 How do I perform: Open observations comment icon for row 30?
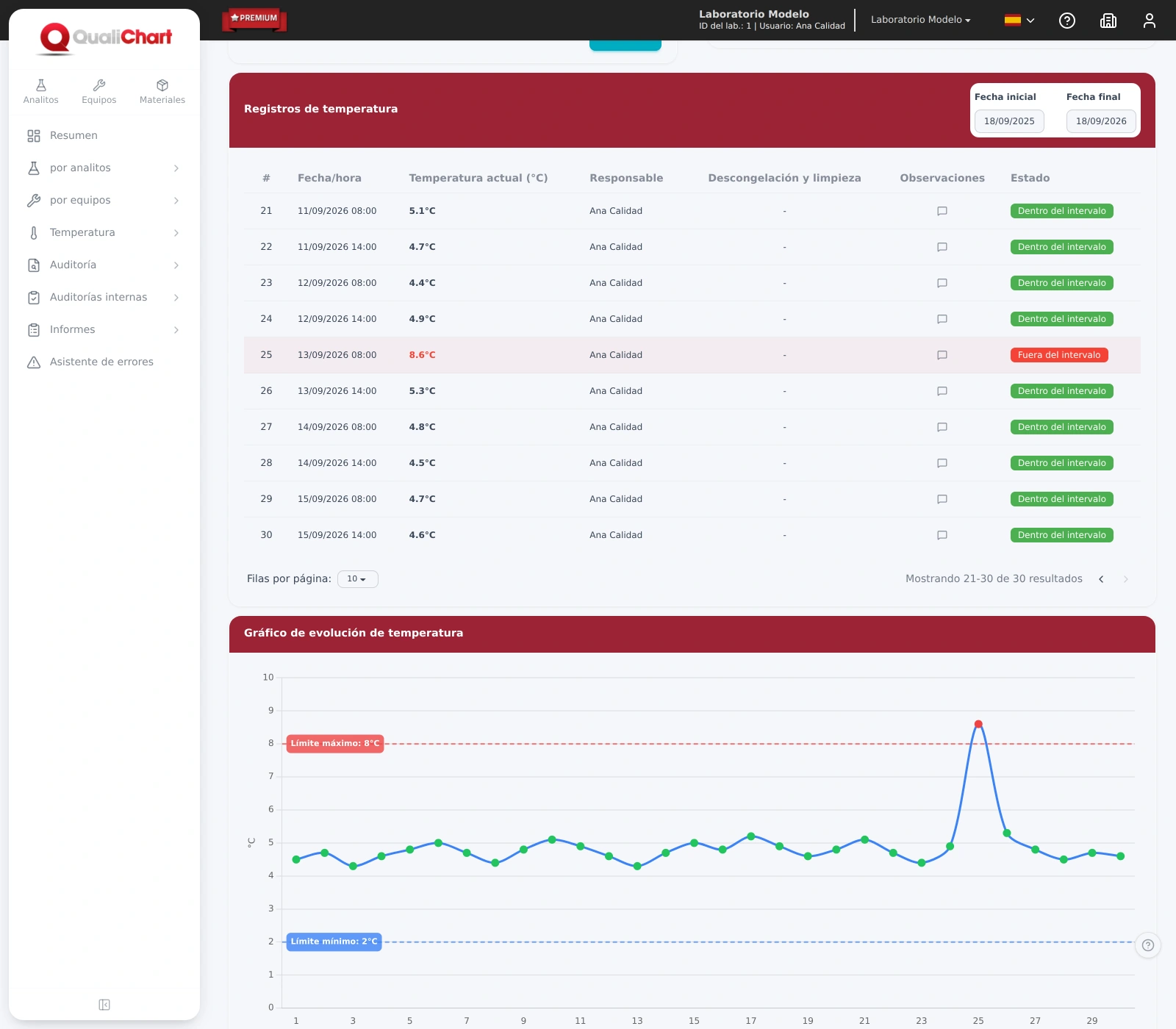click(942, 535)
